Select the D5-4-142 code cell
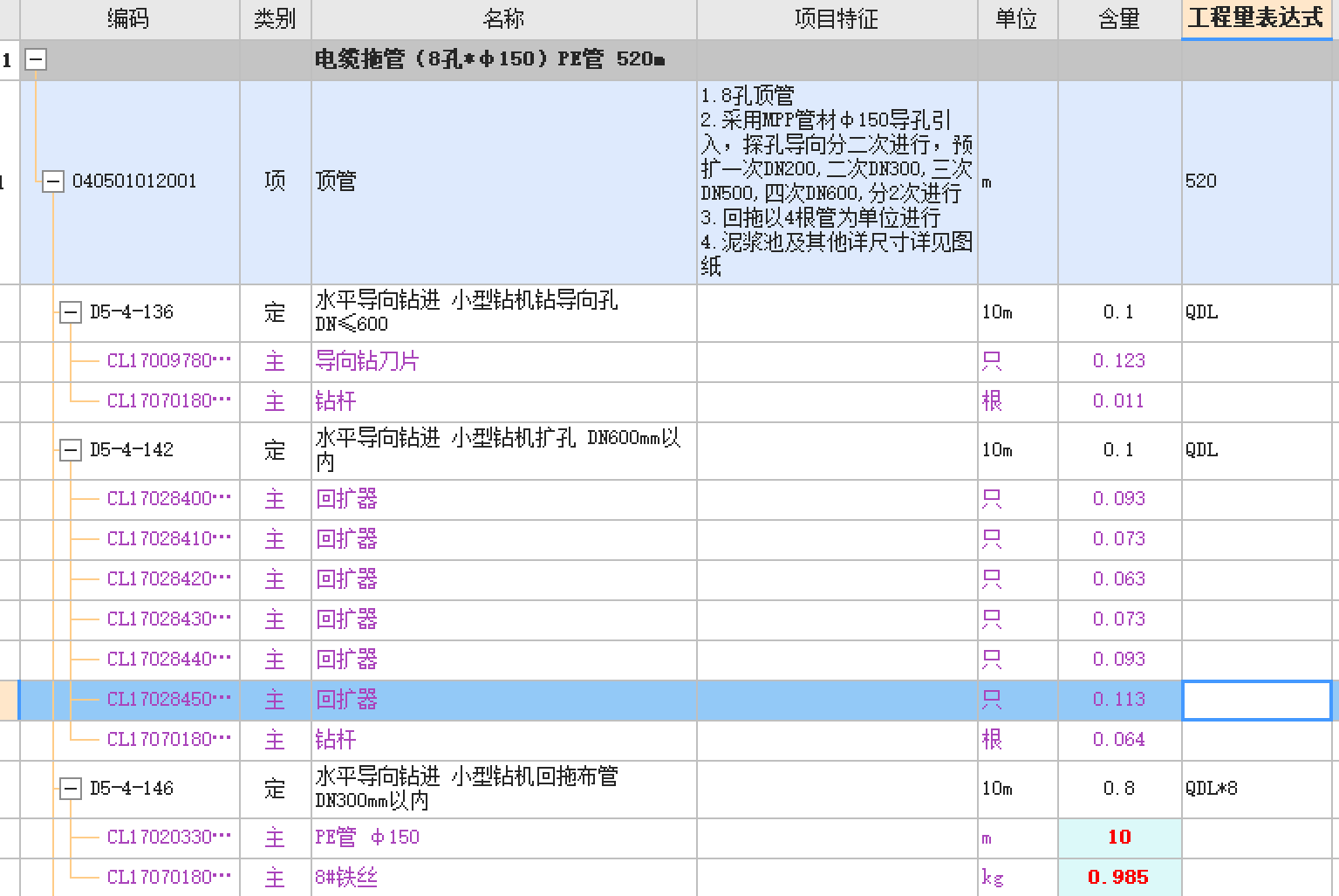The width and height of the screenshot is (1339, 896). pyautogui.click(x=132, y=450)
